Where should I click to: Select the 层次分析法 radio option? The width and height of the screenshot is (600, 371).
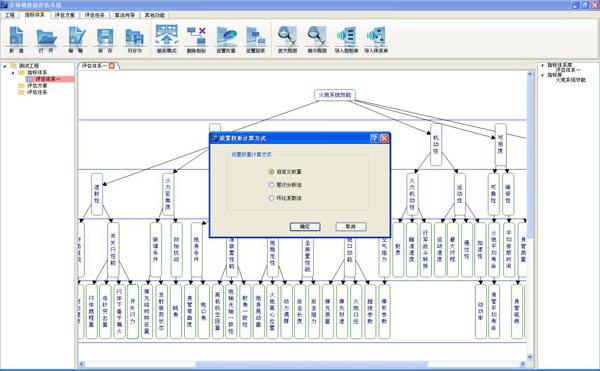click(x=271, y=185)
